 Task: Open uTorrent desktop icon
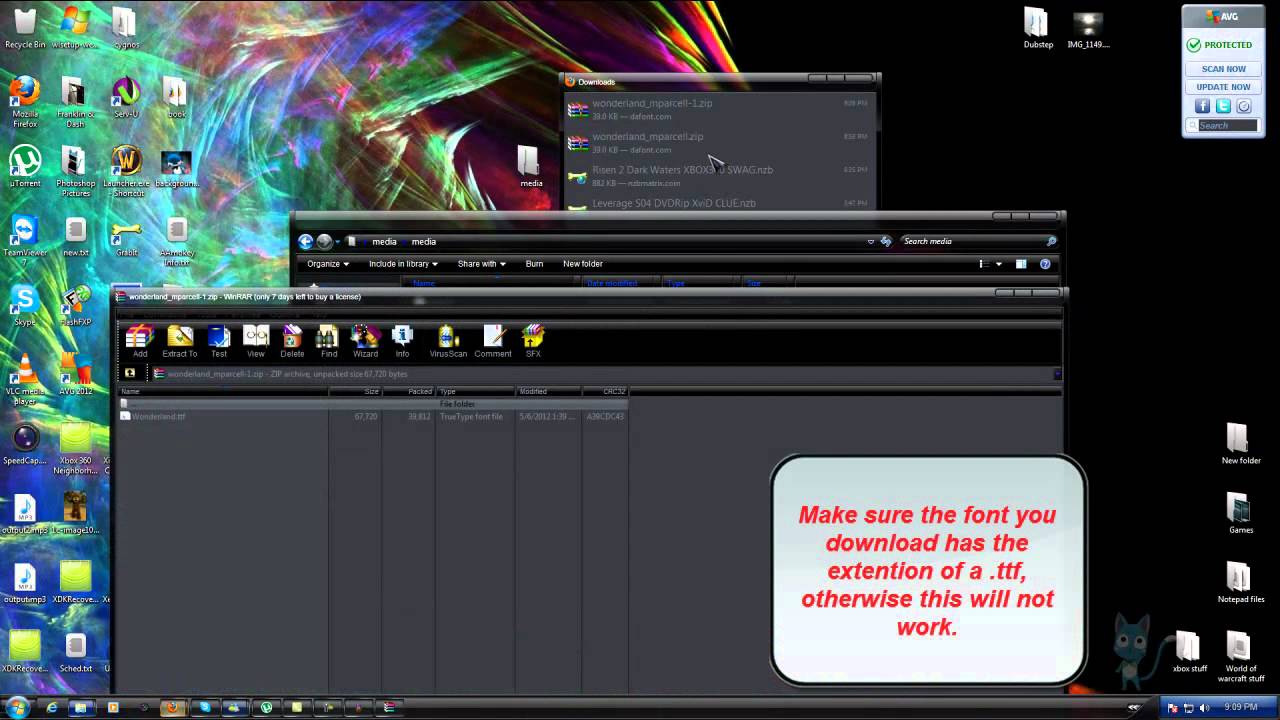[25, 167]
